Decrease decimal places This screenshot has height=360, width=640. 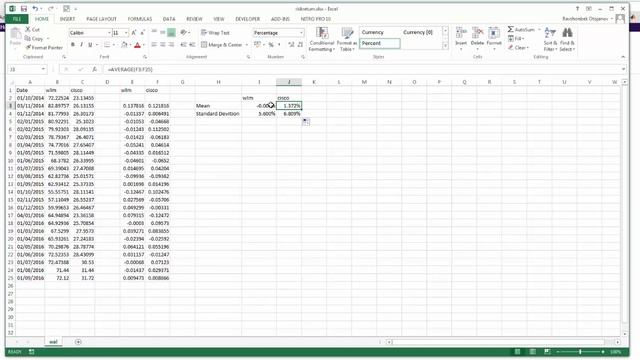tap(300, 44)
